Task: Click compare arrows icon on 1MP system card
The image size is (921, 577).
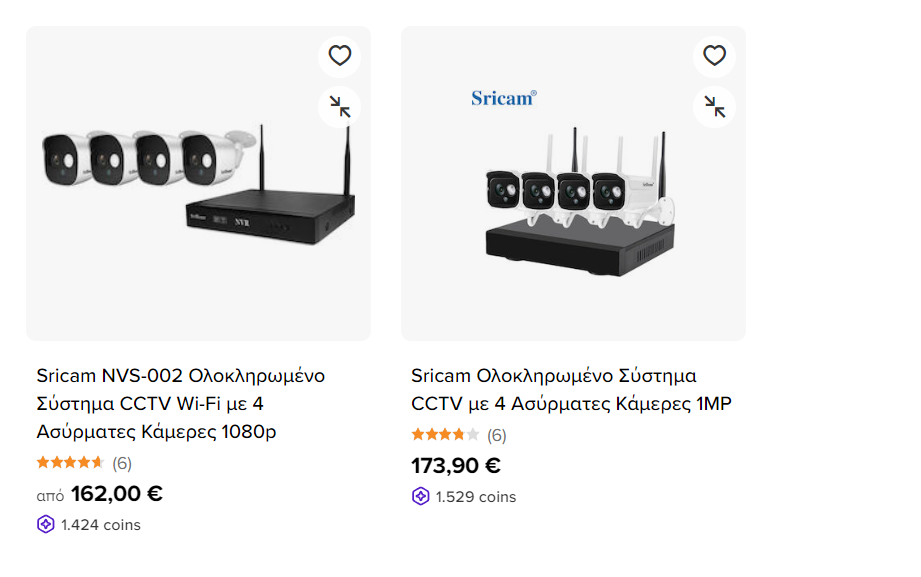Action: coord(714,107)
